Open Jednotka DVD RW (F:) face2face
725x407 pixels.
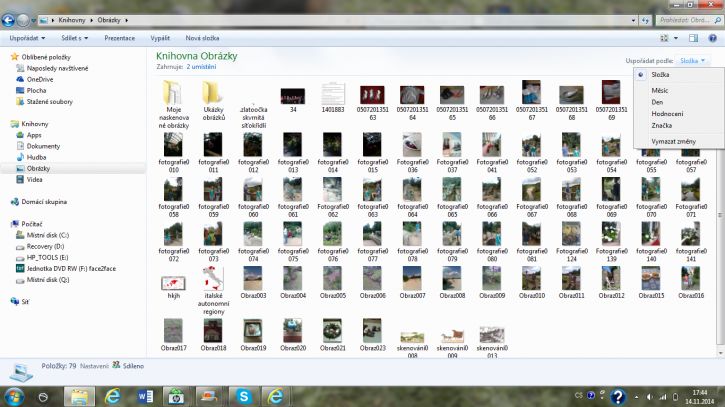[71, 268]
